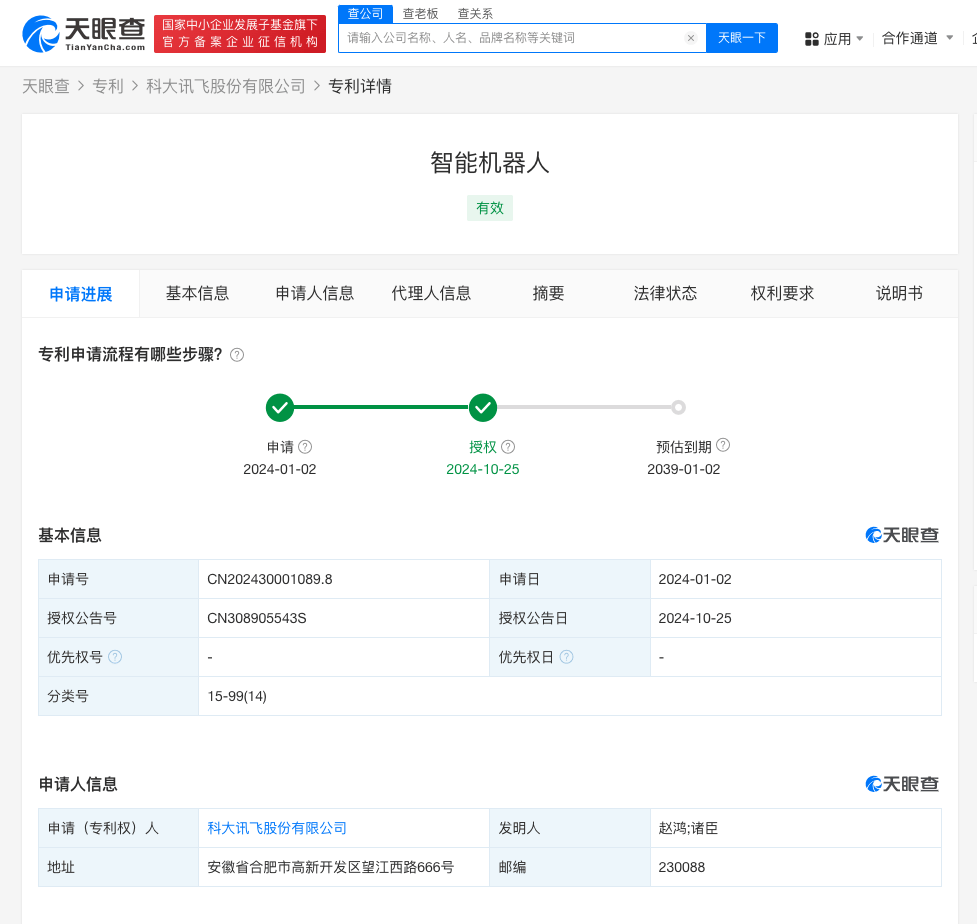This screenshot has height=924, width=977.
Task: Open 天眼查 breadcrumb link
Action: pos(46,87)
